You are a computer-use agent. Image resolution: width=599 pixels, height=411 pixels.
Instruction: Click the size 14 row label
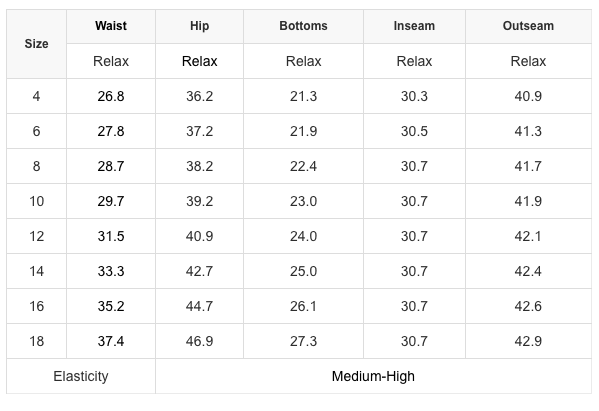click(x=36, y=272)
